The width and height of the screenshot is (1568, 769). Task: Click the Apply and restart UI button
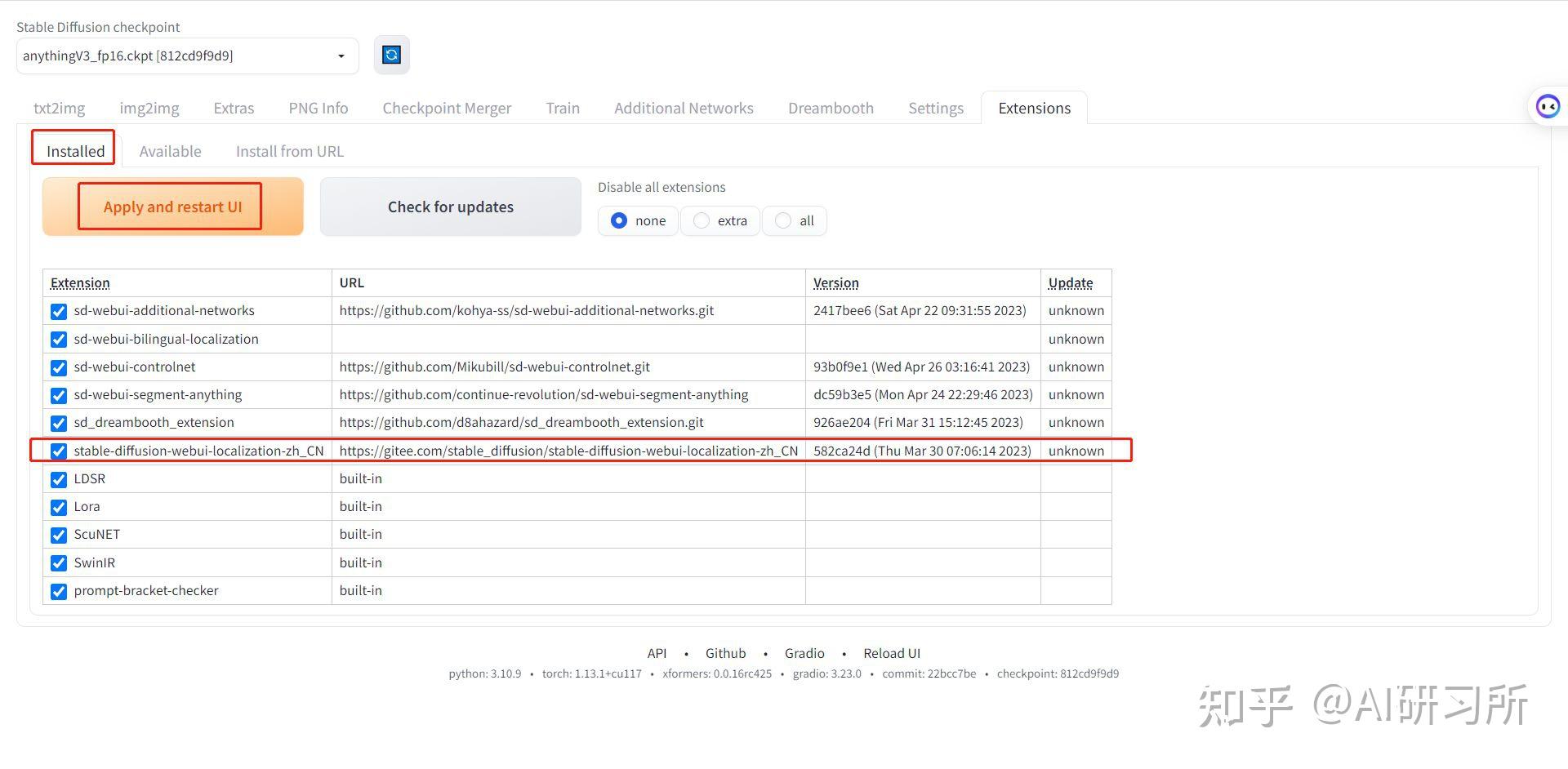[x=171, y=207]
